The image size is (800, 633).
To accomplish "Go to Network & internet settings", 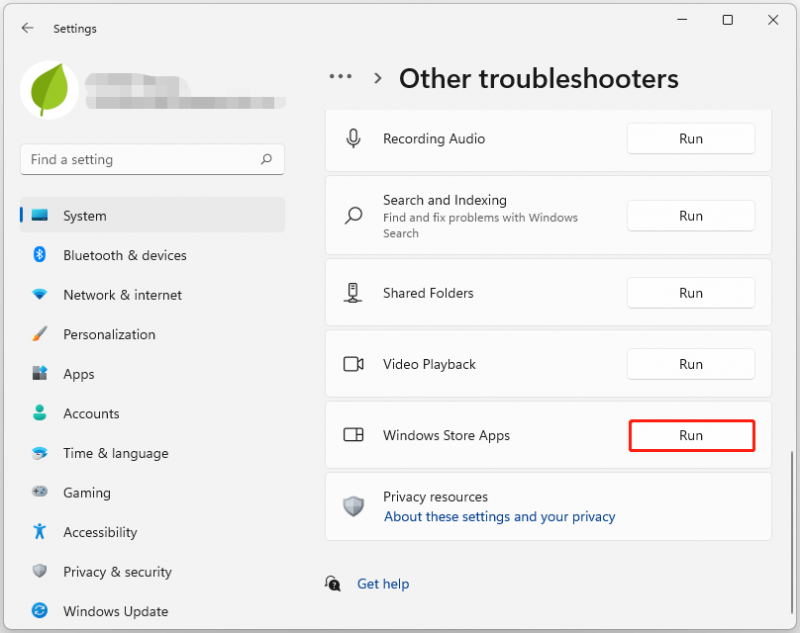I will coord(152,295).
